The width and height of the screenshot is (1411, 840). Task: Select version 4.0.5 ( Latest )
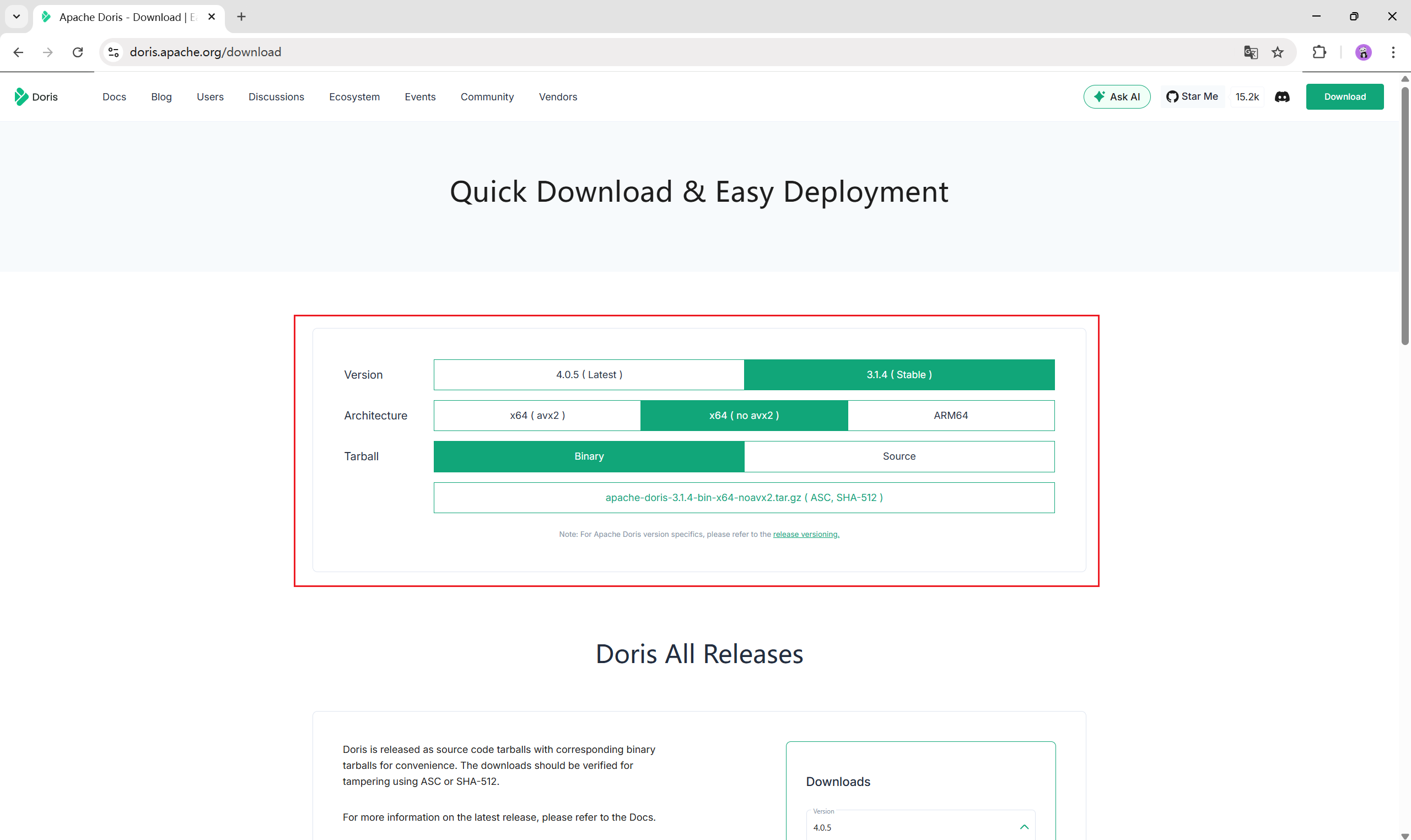pos(589,375)
